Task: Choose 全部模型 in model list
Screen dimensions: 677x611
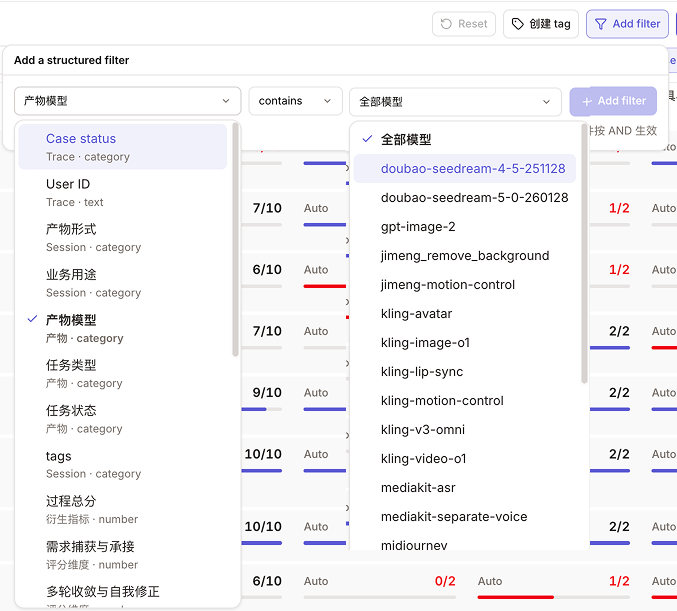Action: click(x=465, y=139)
